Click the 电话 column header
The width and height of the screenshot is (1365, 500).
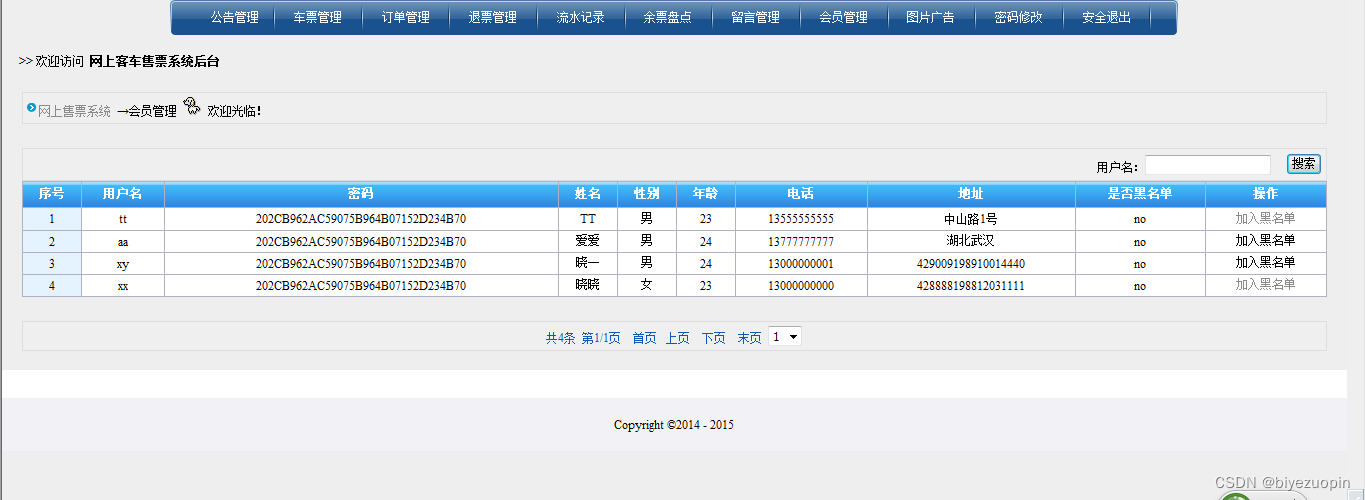(x=801, y=194)
